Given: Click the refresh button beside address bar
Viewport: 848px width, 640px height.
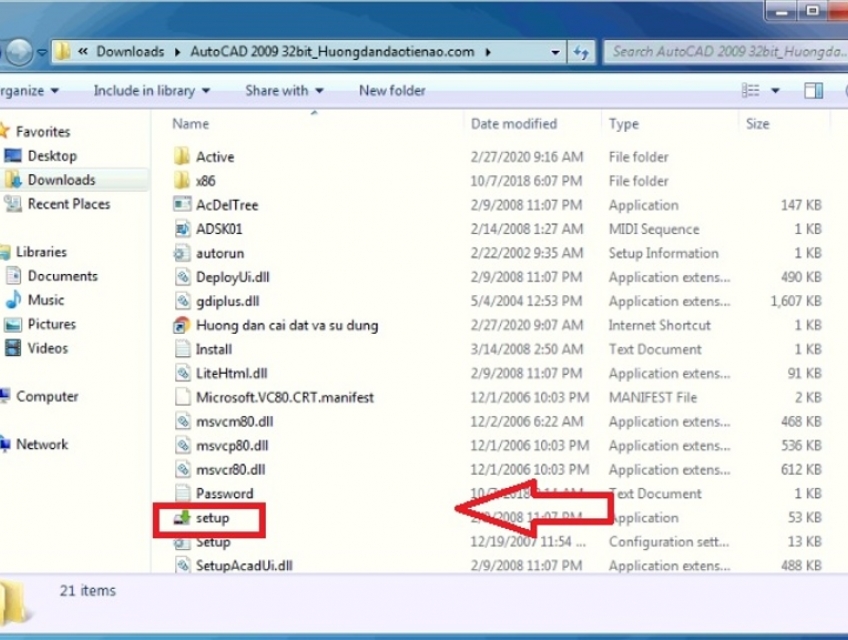Looking at the screenshot, I should click(581, 51).
